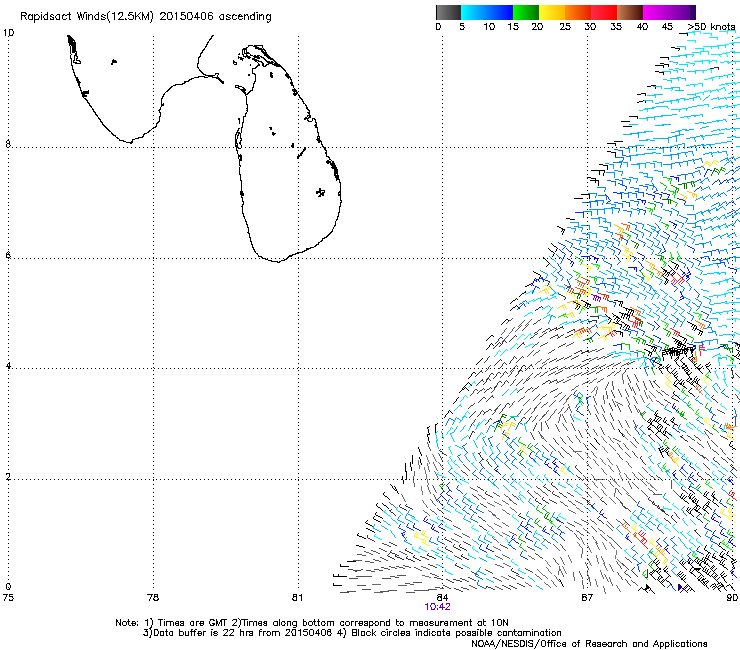Click the cyan-blue 5-15 knots legend swatch
Screen dimensions: 740x650
tap(487, 12)
